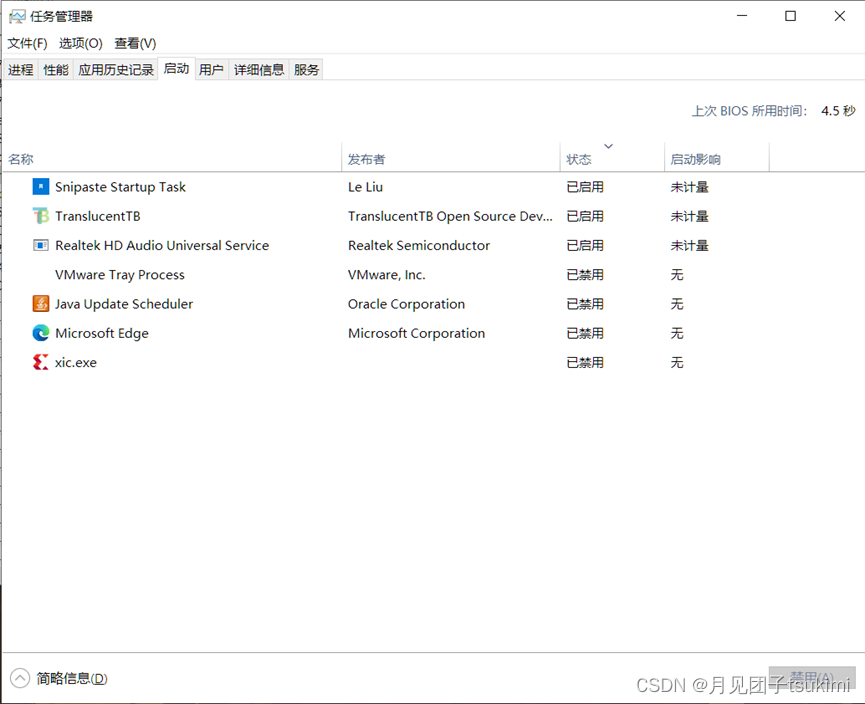Open the 查看(V) menu

pyautogui.click(x=135, y=43)
